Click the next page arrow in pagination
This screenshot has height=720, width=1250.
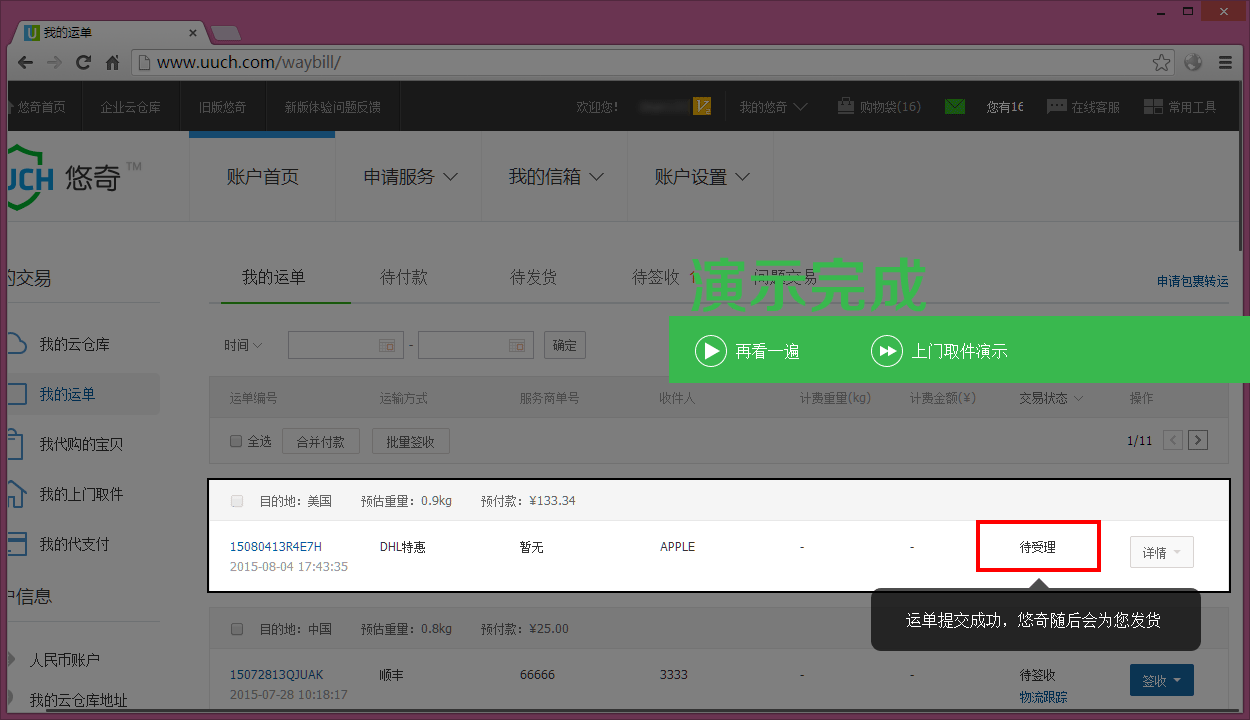tap(1198, 439)
